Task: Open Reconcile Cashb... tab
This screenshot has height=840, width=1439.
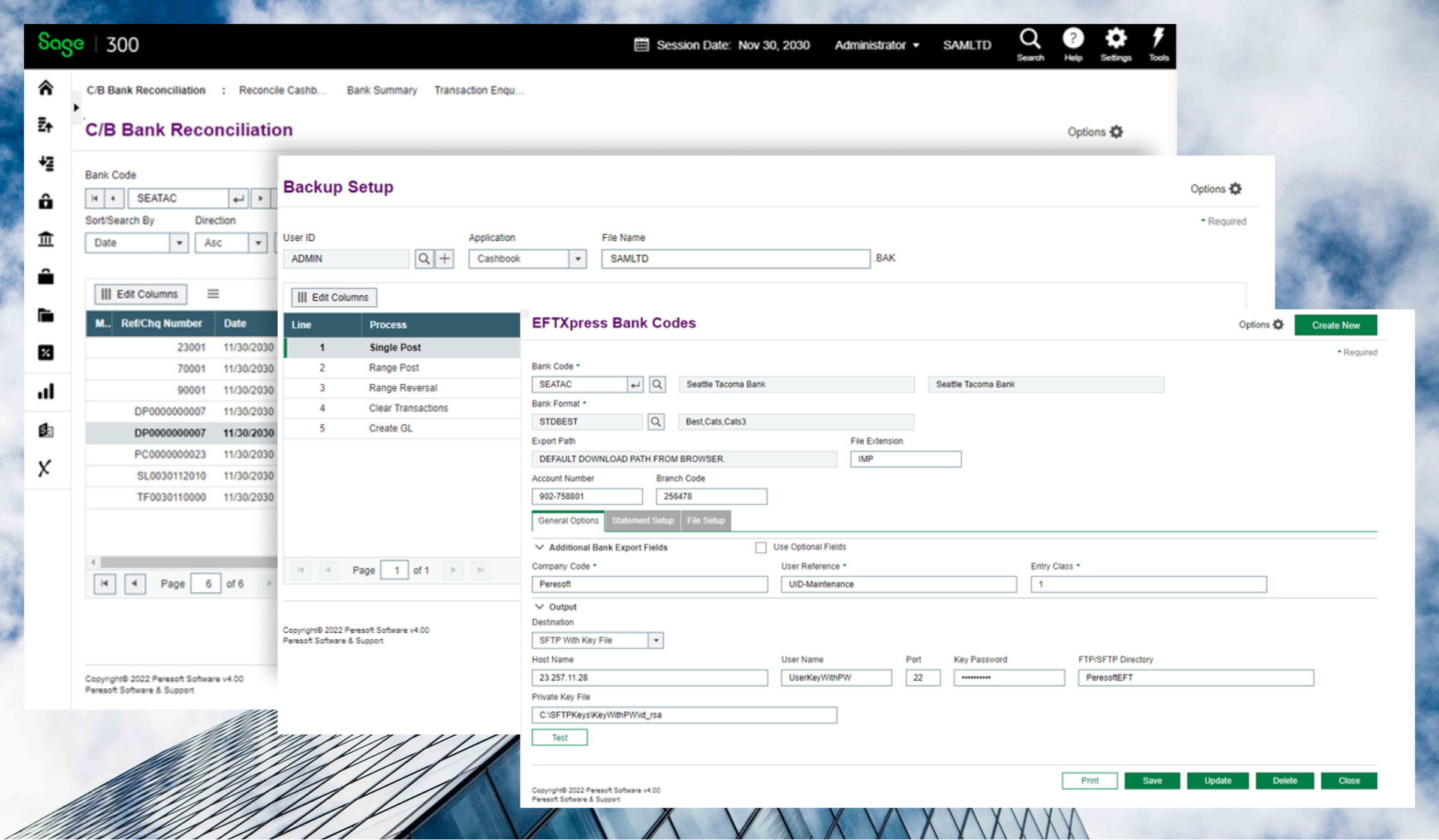Action: (x=282, y=90)
